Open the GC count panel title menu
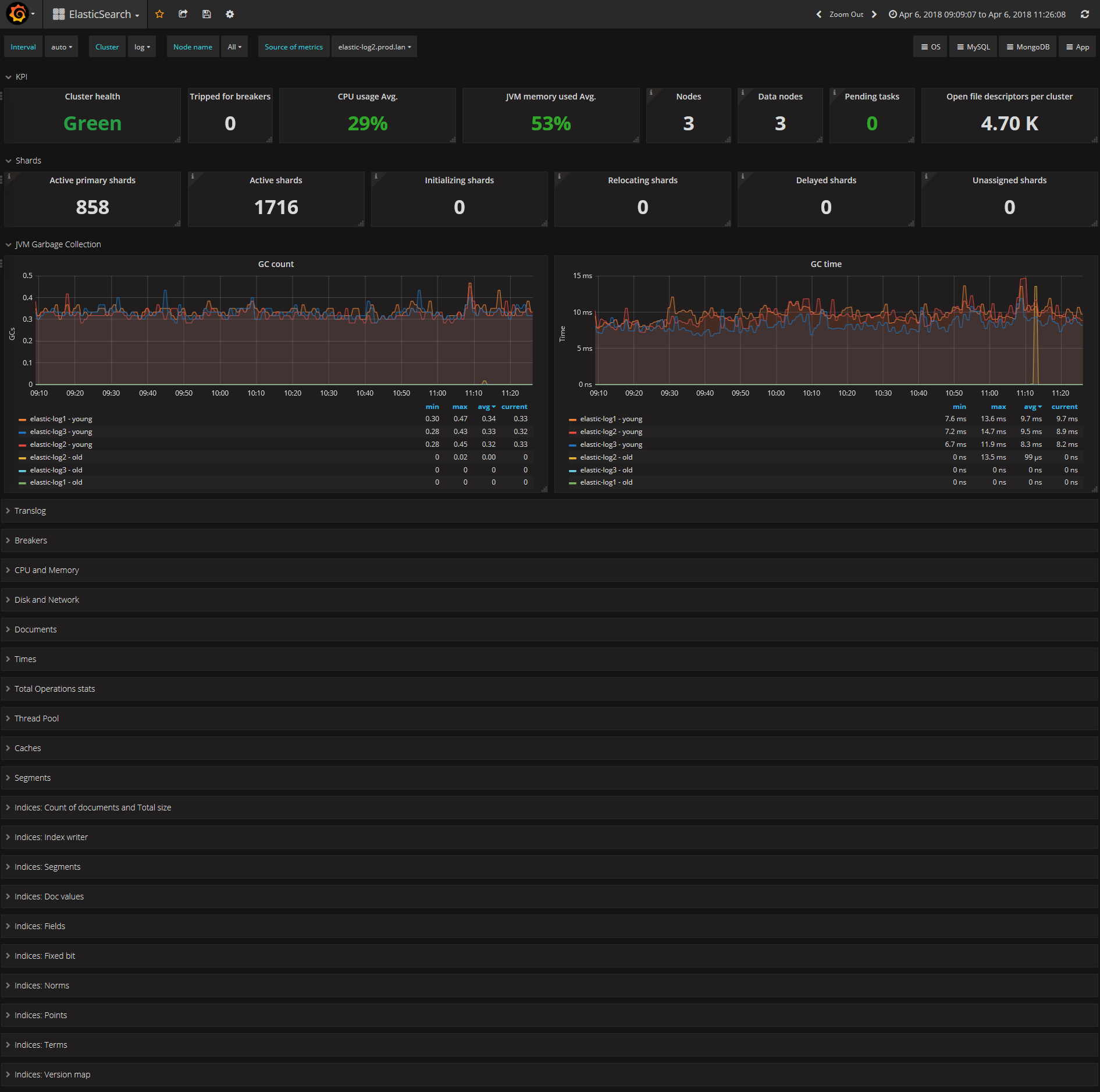 point(276,264)
